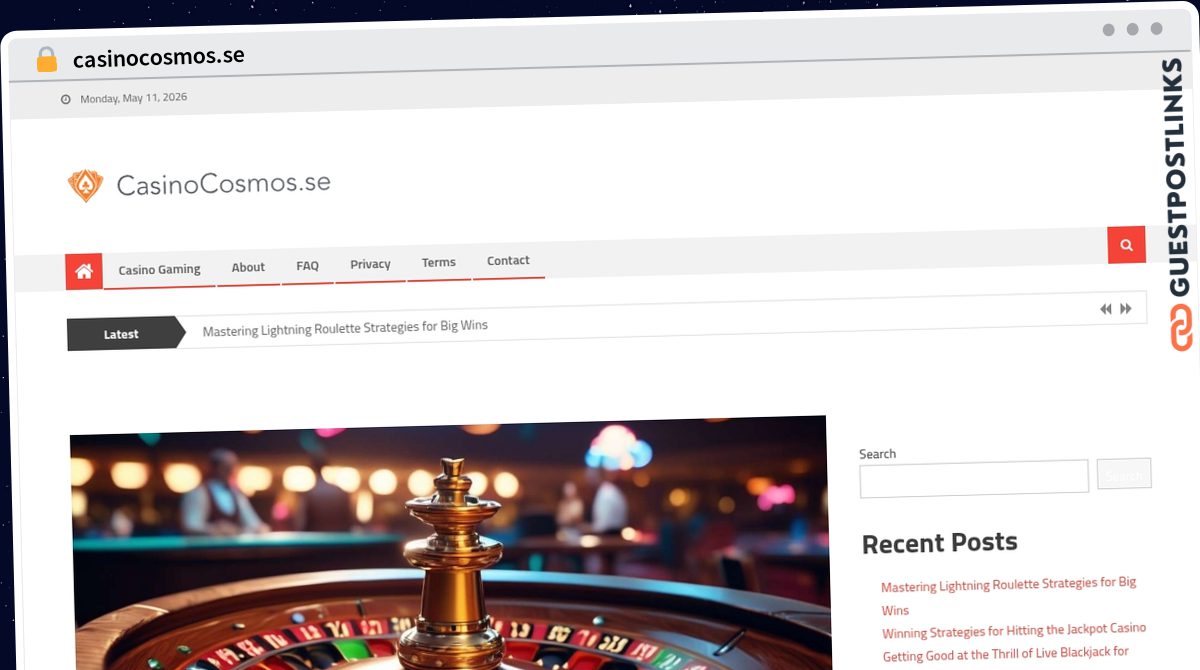1200x670 pixels.
Task: Open recent post Mastering Lightning Roulette Strategies
Action: coord(1008,595)
